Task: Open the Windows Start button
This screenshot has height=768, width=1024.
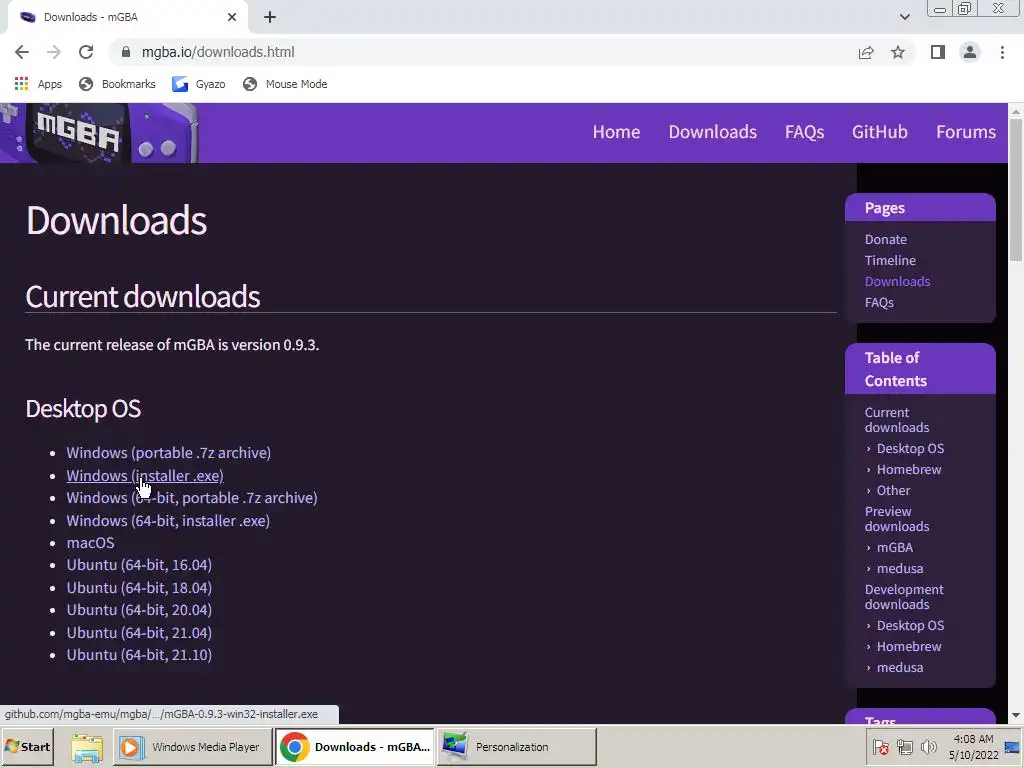Action: [27, 747]
